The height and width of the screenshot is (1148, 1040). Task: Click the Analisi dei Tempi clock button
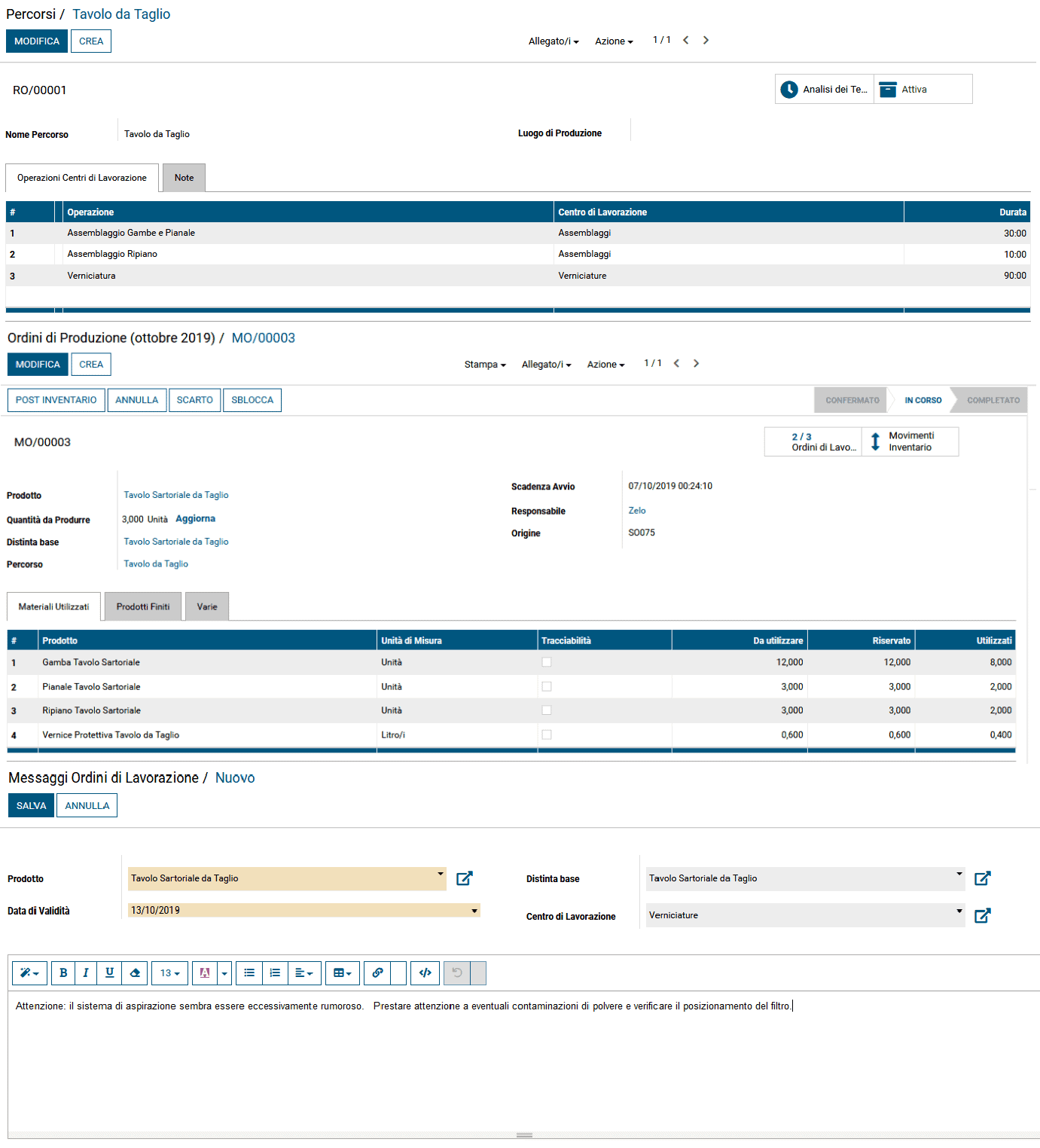[x=825, y=89]
